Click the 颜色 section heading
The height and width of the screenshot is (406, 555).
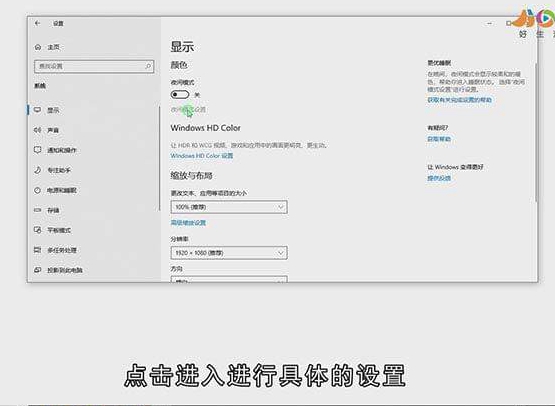pos(179,65)
